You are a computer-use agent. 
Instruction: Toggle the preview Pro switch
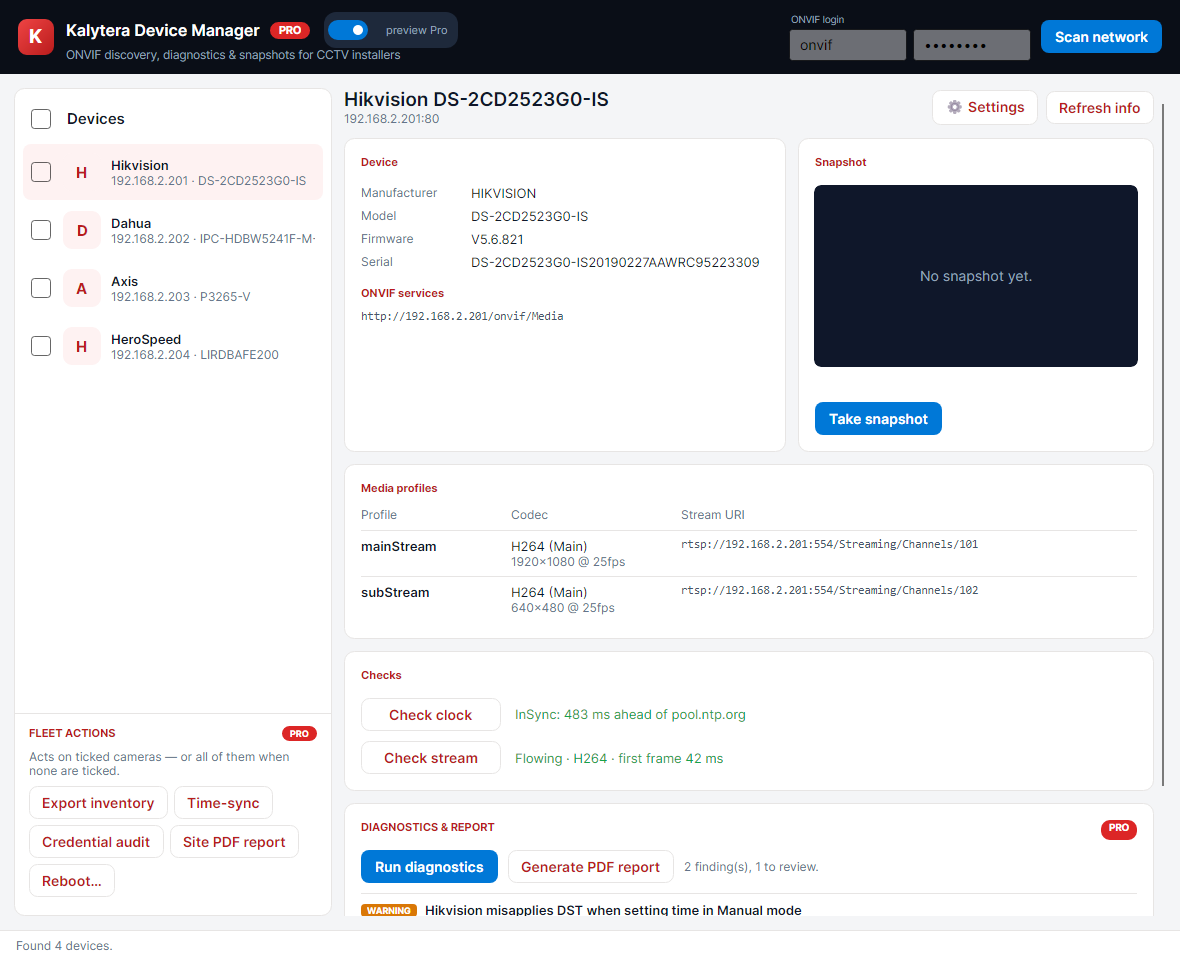click(x=348, y=30)
